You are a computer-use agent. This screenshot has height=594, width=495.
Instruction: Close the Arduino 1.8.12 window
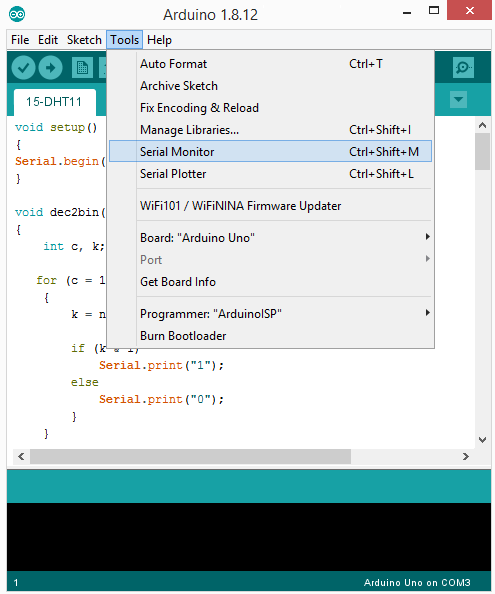point(469,10)
